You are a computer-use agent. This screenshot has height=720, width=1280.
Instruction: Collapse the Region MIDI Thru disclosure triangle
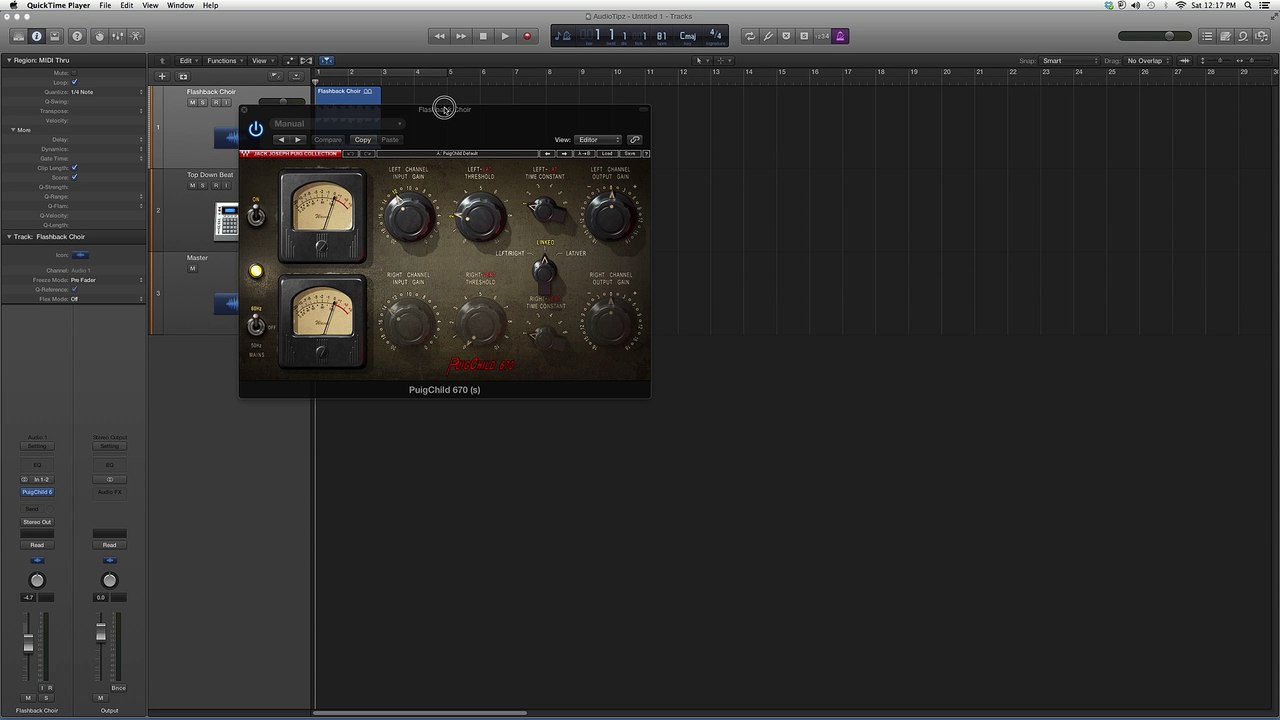point(8,61)
